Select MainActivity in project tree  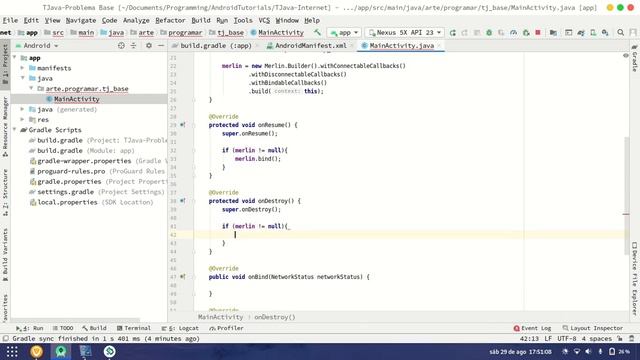pyautogui.click(x=77, y=99)
